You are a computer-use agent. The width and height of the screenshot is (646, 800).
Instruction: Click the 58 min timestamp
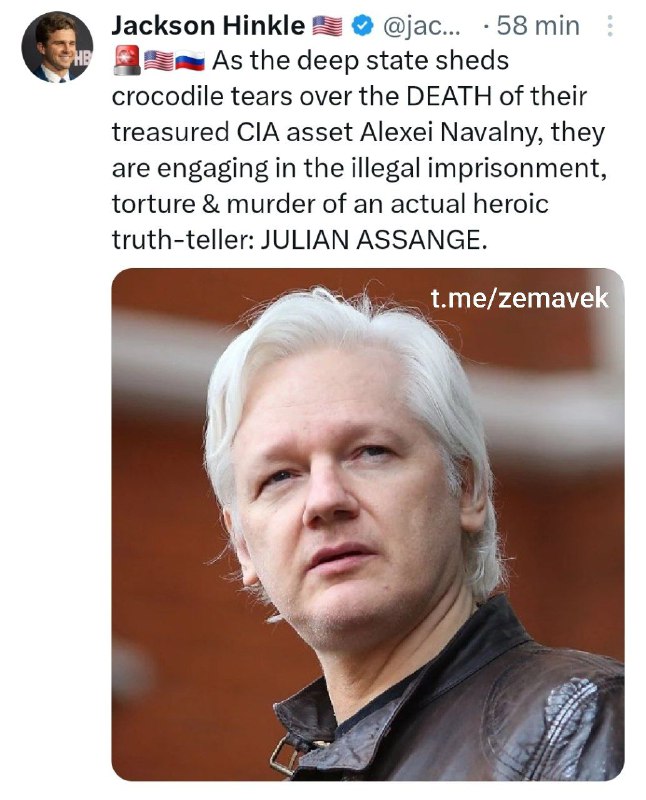pos(538,26)
